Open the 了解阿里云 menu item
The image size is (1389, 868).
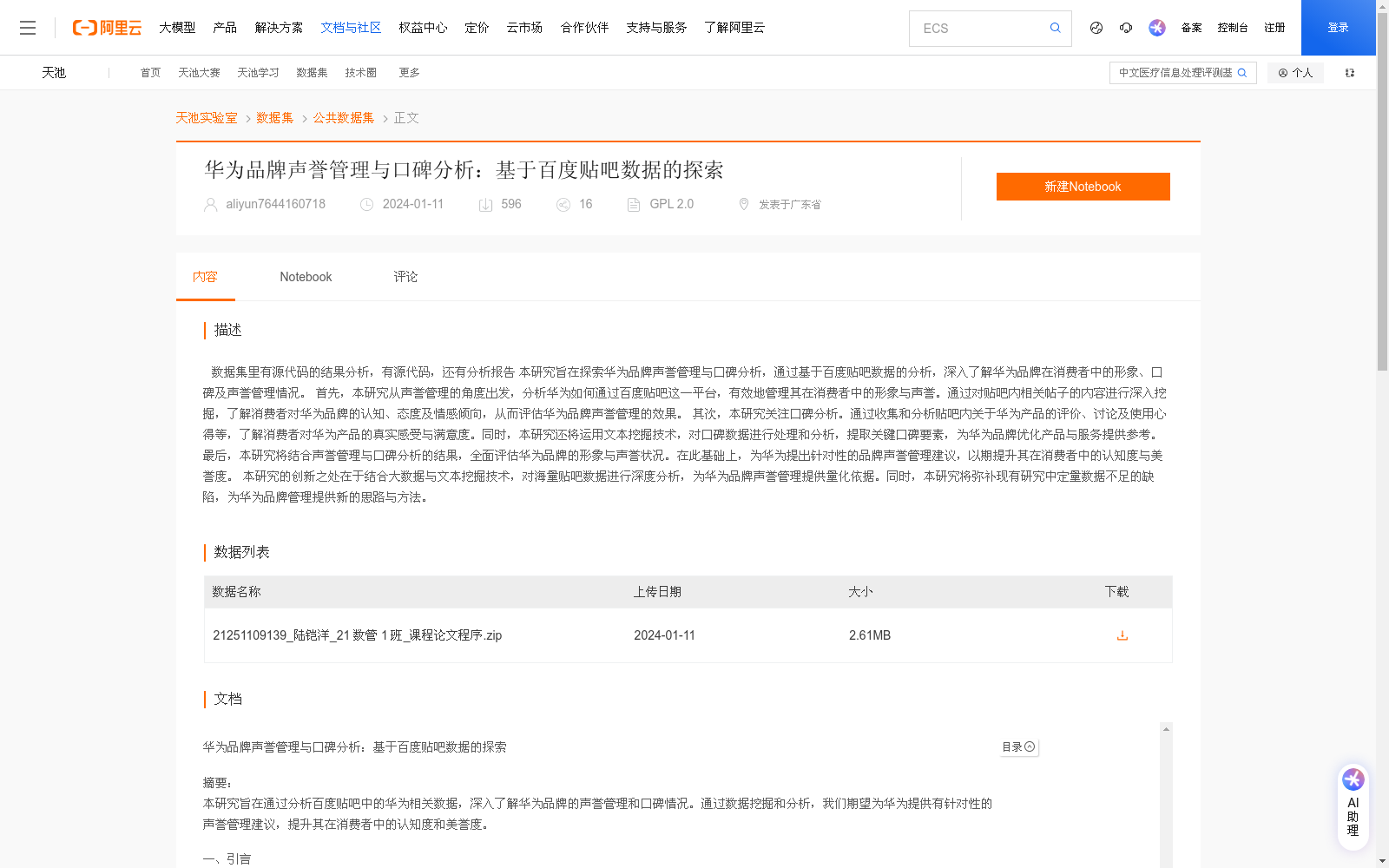pos(734,28)
